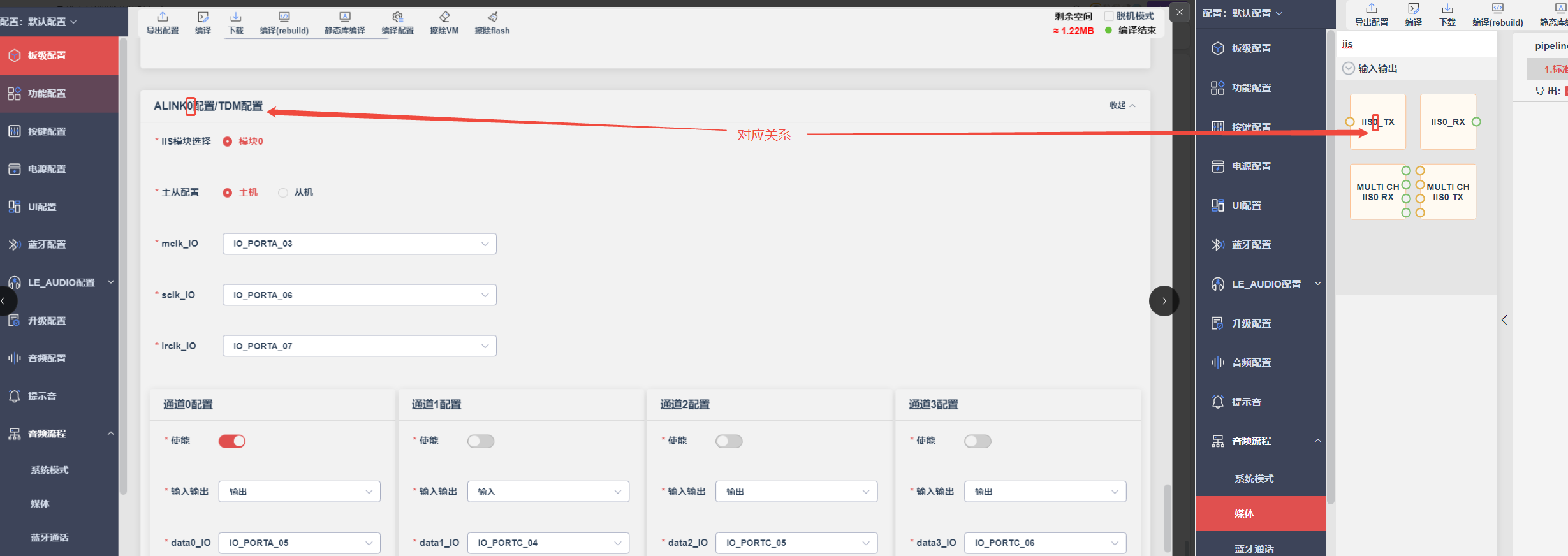Screen dimensions: 1568x556
Task: Click 导出配置 icon in the iis pipeline window
Action: pos(1372,9)
